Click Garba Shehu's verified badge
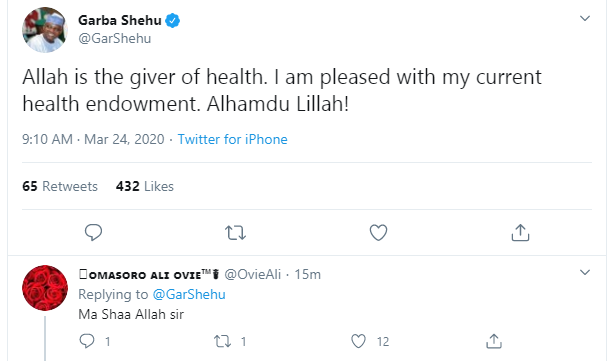610x361 pixels. click(173, 20)
